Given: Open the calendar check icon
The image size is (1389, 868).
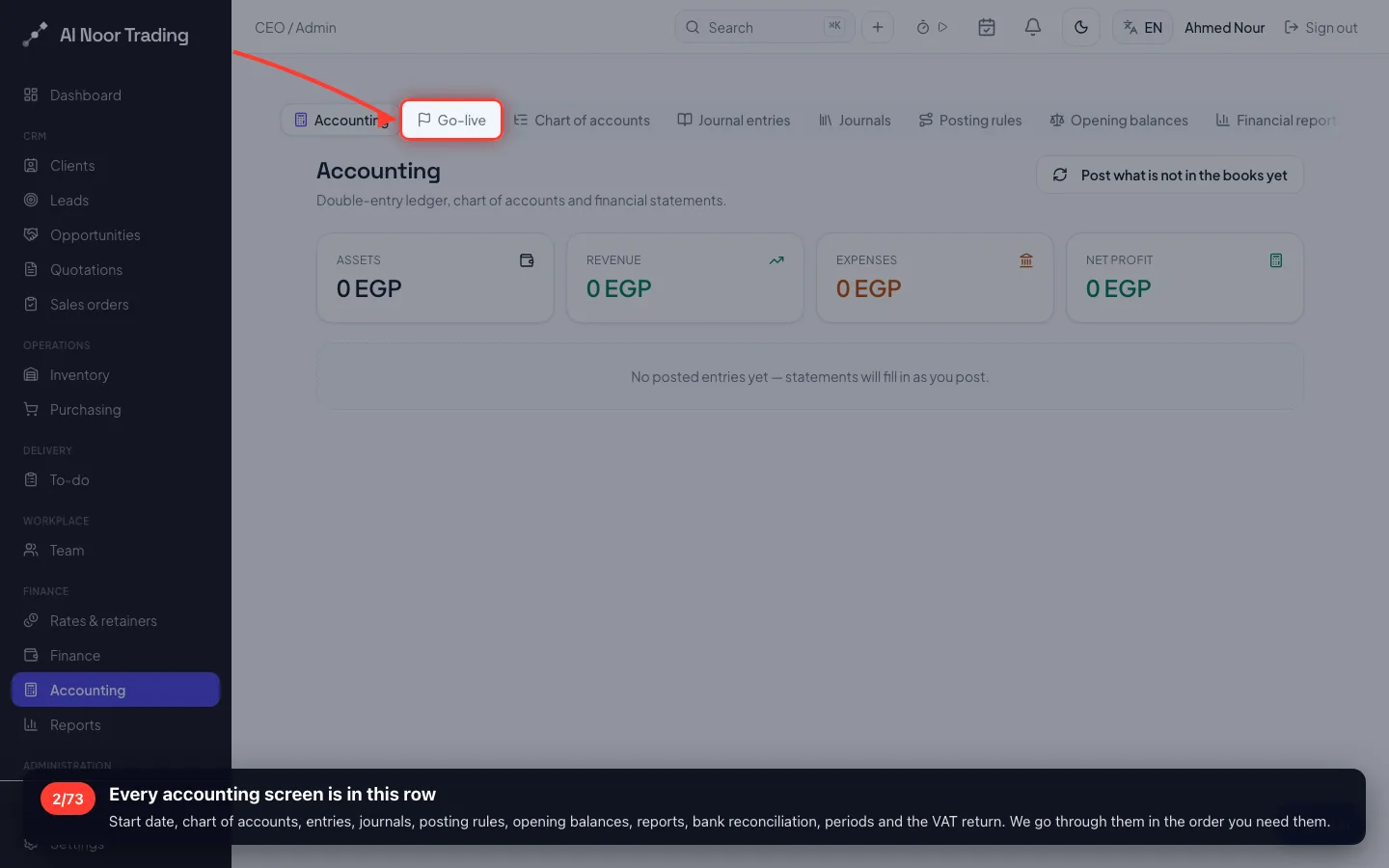Looking at the screenshot, I should pyautogui.click(x=987, y=27).
